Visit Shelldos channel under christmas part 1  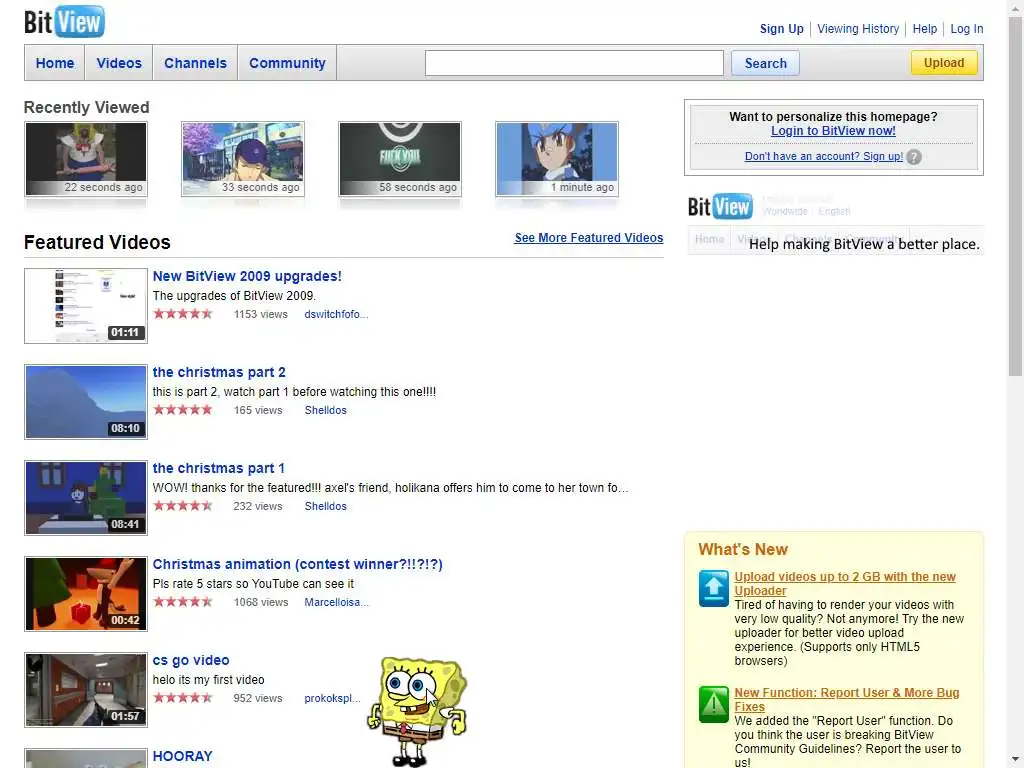click(325, 506)
